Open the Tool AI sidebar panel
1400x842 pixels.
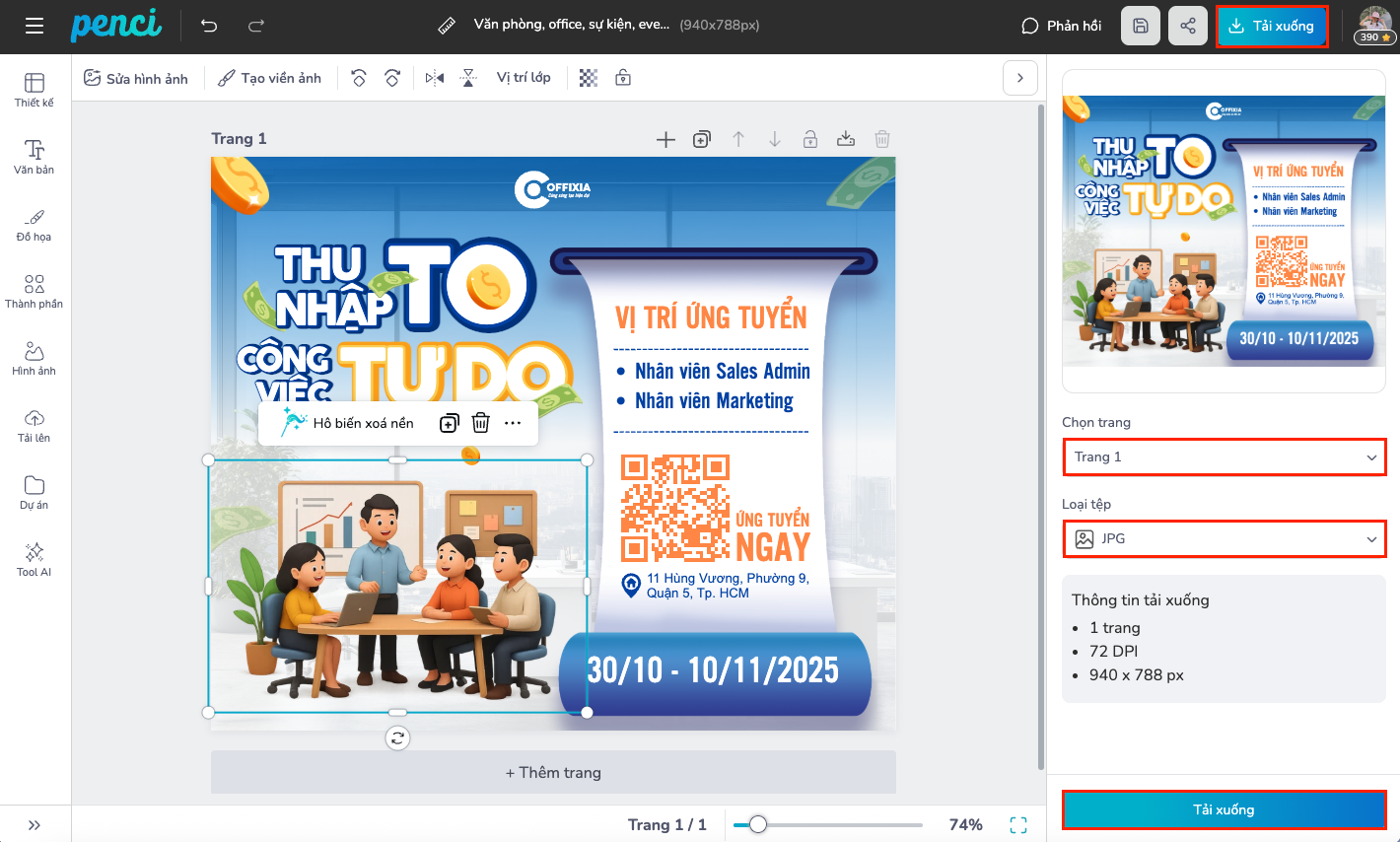click(35, 559)
